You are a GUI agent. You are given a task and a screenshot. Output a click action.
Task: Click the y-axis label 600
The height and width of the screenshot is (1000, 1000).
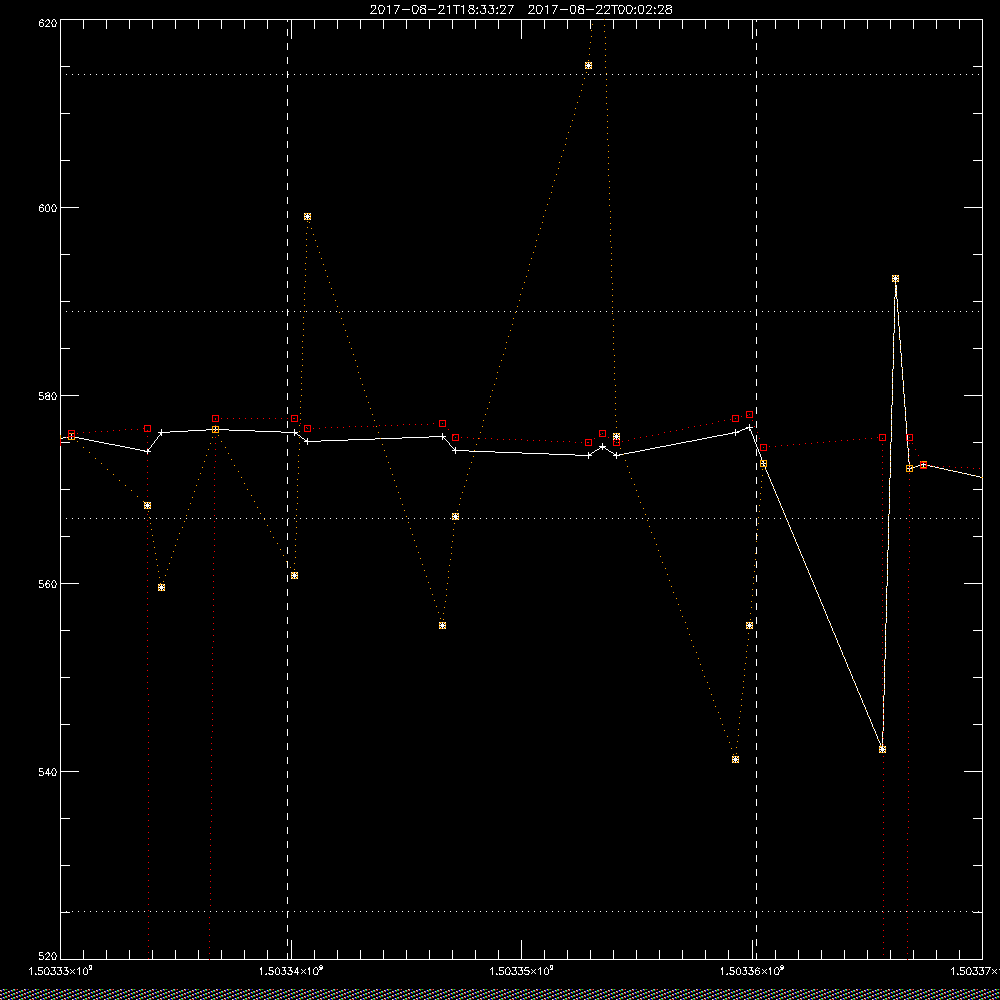click(48, 208)
